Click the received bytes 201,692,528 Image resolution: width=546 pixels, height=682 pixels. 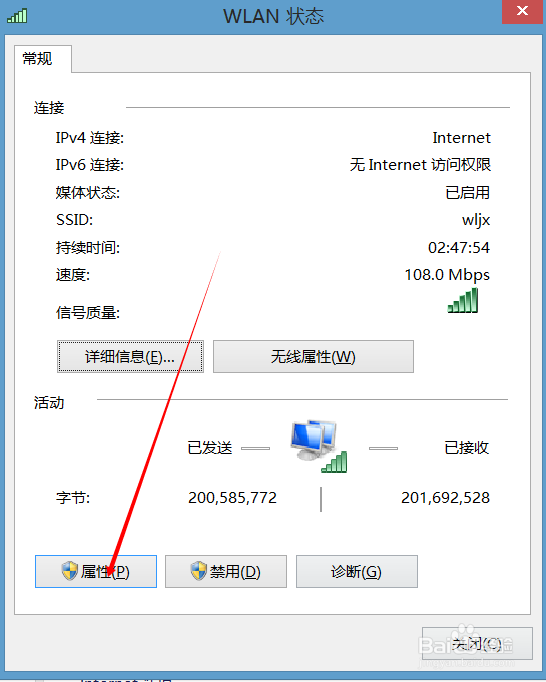[446, 498]
